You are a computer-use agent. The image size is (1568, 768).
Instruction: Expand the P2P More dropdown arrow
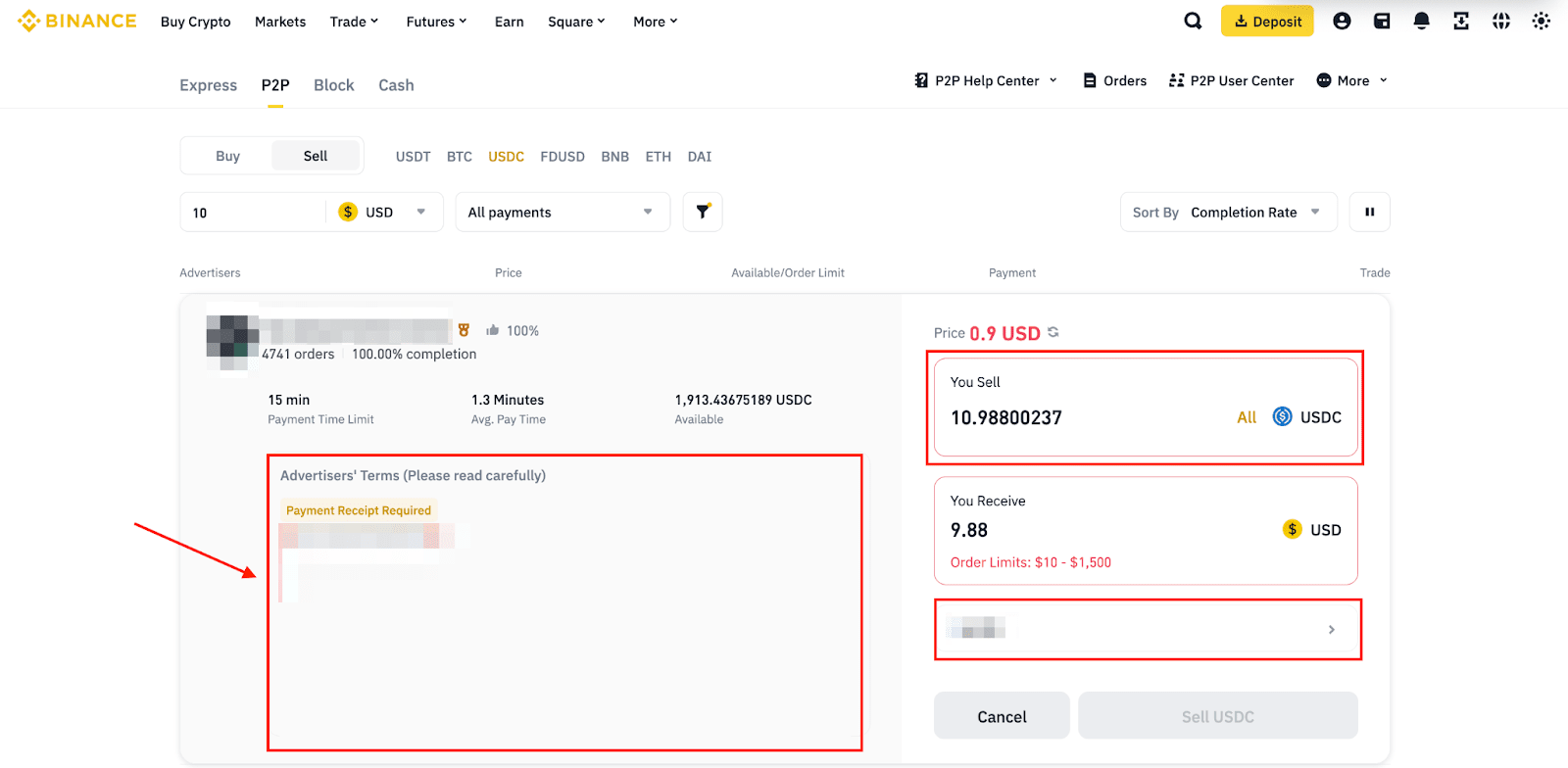coord(1384,80)
